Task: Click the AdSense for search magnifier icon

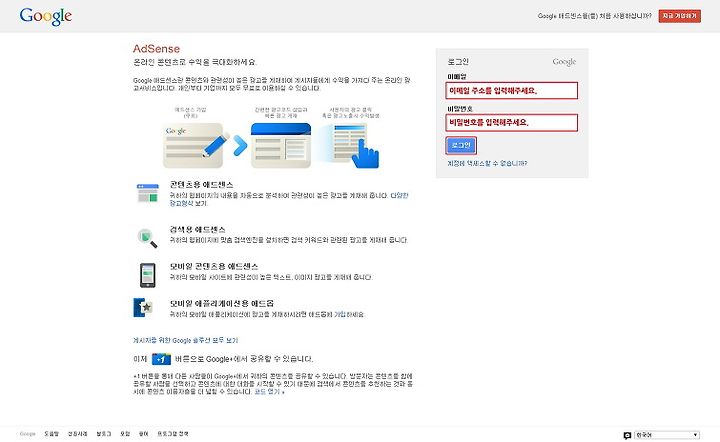Action: coord(147,238)
